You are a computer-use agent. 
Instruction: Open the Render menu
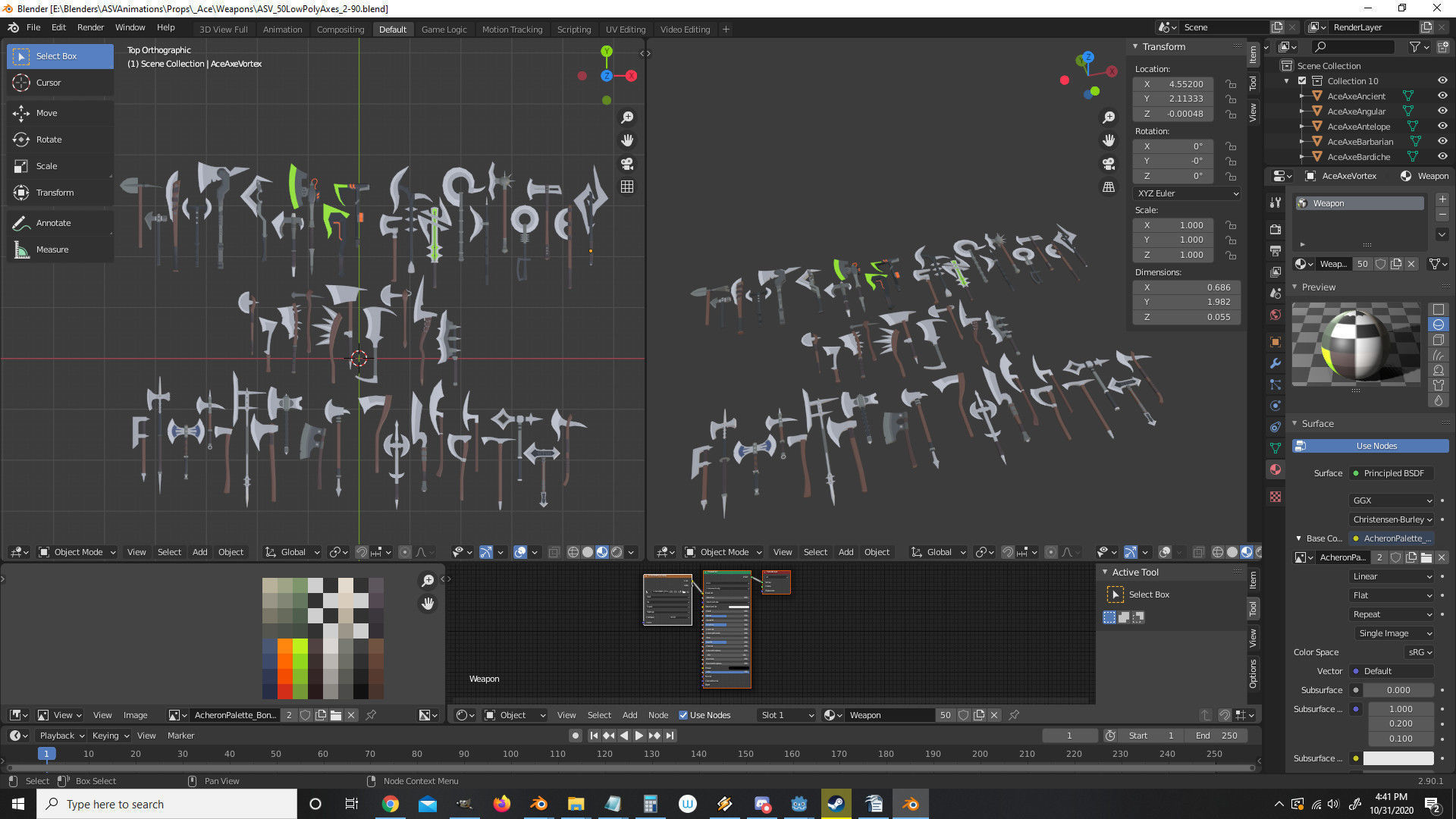coord(90,27)
